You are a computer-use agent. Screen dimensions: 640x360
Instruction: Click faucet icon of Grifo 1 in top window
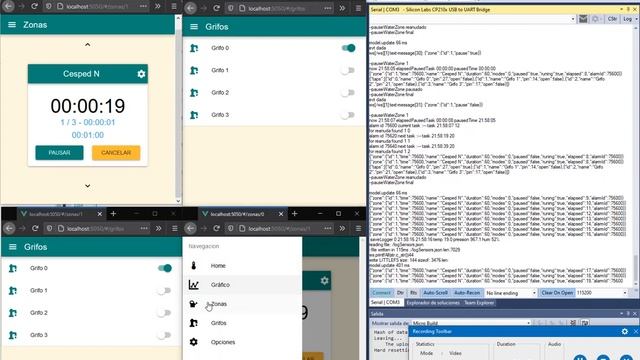(194, 70)
